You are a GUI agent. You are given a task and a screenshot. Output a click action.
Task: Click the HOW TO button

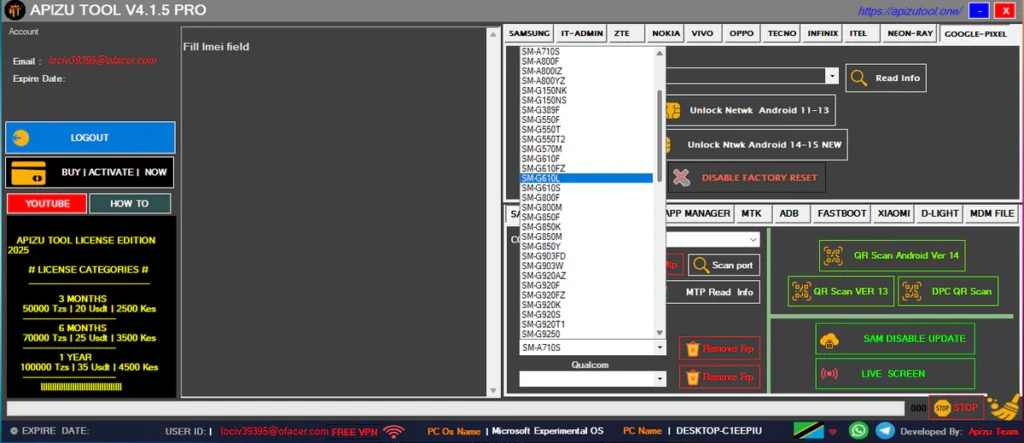pyautogui.click(x=129, y=204)
